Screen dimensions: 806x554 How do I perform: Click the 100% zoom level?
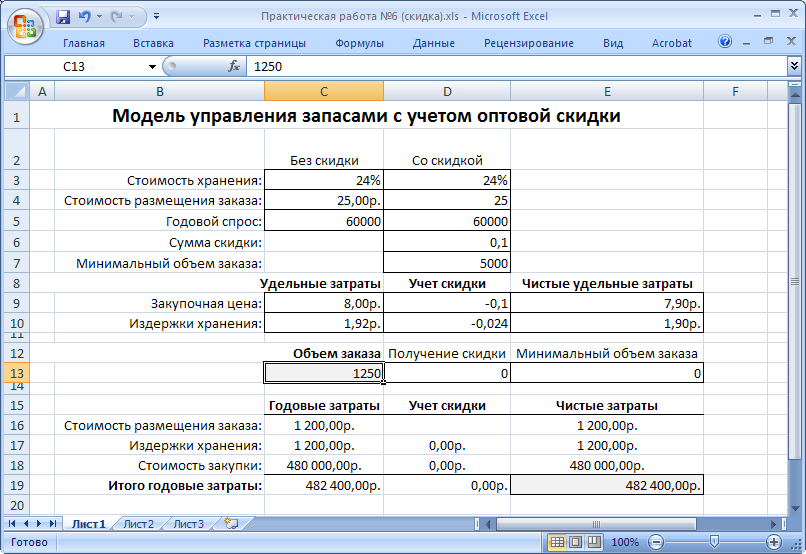pyautogui.click(x=625, y=542)
